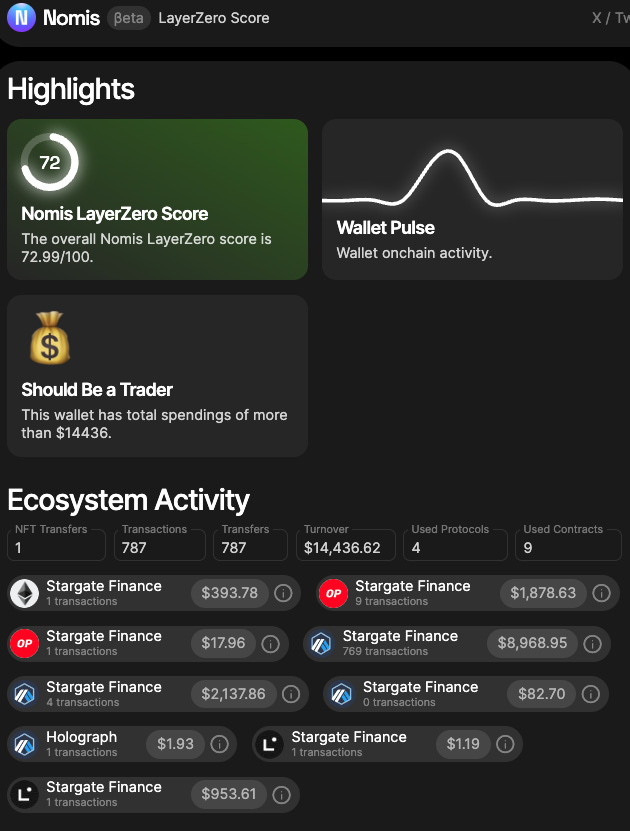630x831 pixels.
Task: Open LayerZero Score header link
Action: coord(214,18)
